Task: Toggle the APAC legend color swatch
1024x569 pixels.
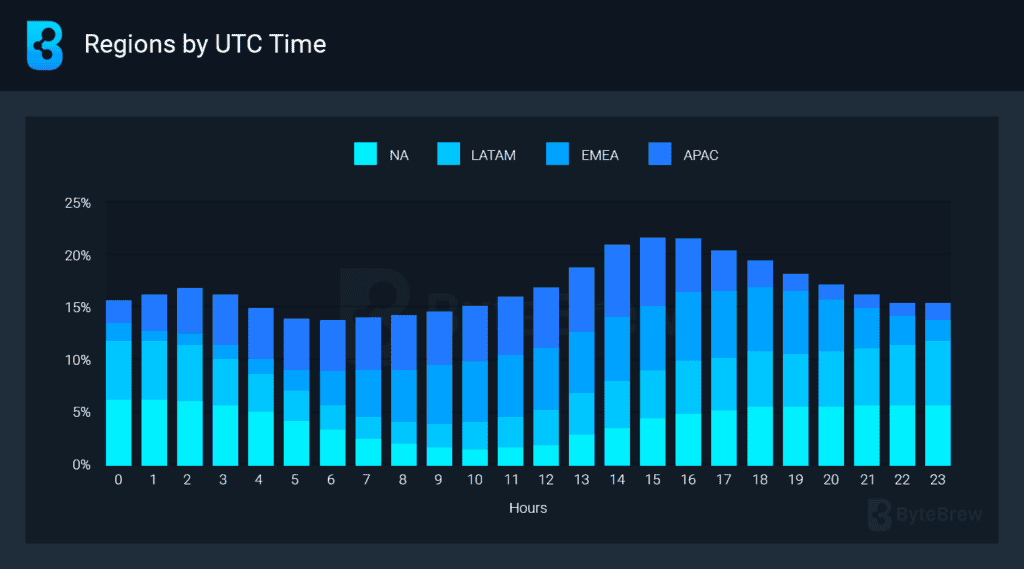Action: pos(660,155)
